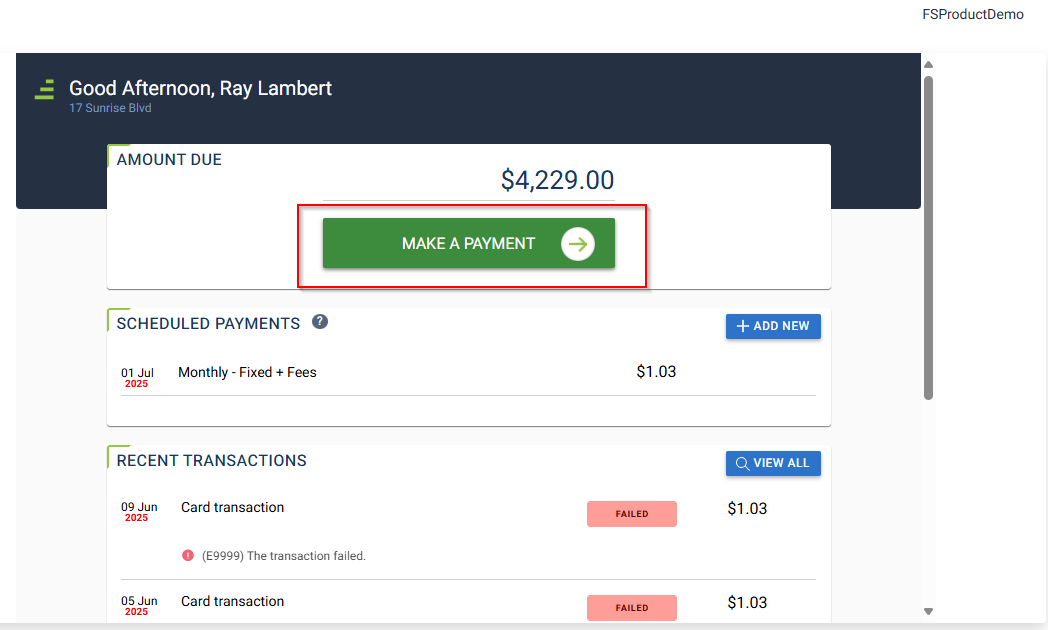The image size is (1048, 630).
Task: Click the red error exclamation icon
Action: coord(188,556)
